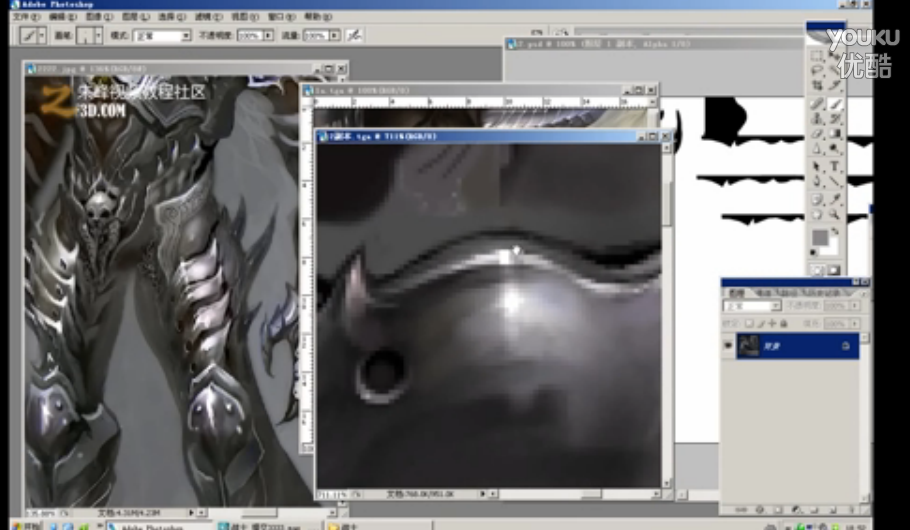Toggle lock all in Layers panel
The height and width of the screenshot is (530, 910).
pyautogui.click(x=783, y=324)
